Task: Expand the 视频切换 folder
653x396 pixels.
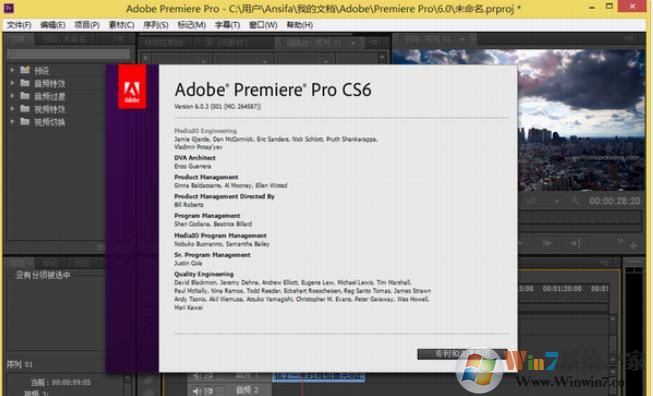Action: coord(12,122)
